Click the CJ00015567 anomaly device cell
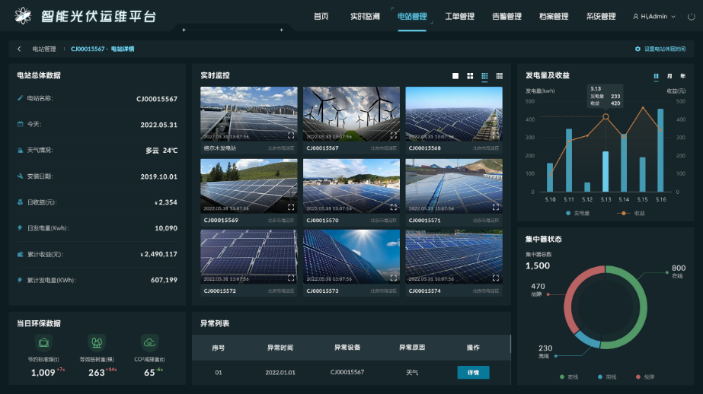 347,372
